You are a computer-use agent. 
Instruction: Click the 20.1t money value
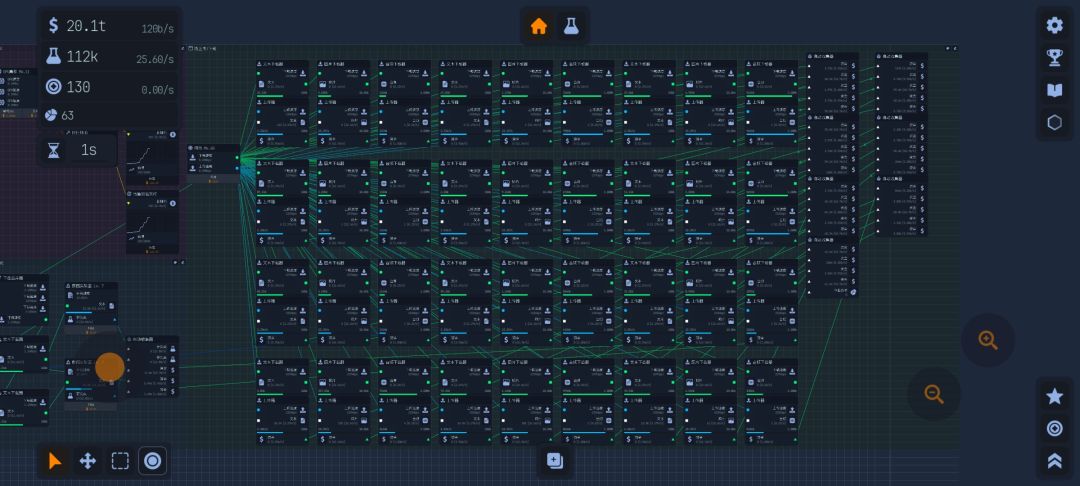(86, 26)
